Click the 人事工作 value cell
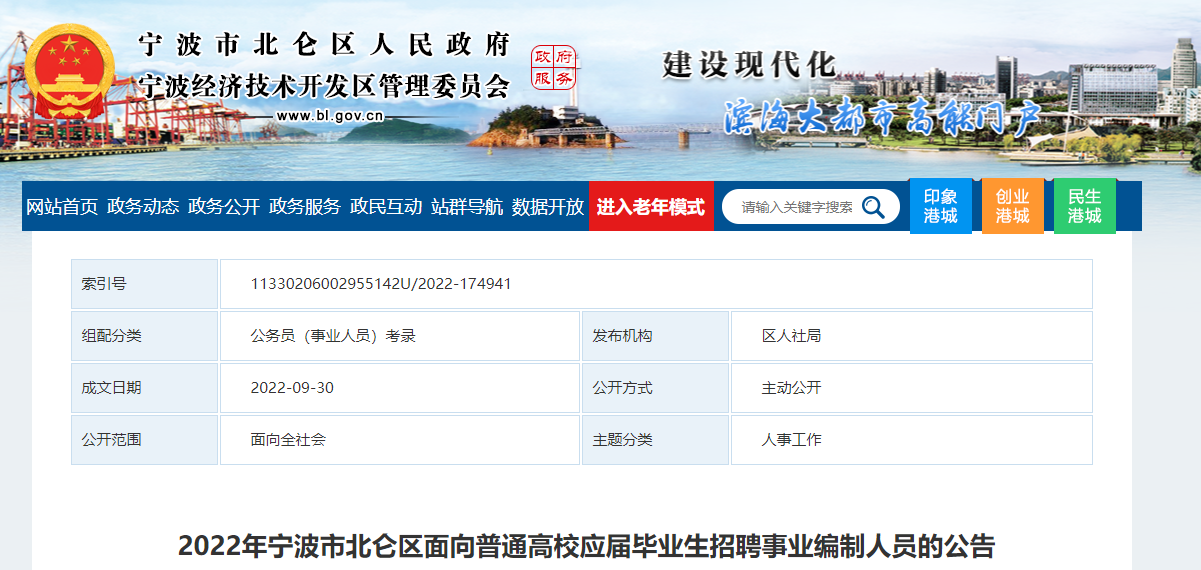This screenshot has height=570, width=1201. [911, 440]
